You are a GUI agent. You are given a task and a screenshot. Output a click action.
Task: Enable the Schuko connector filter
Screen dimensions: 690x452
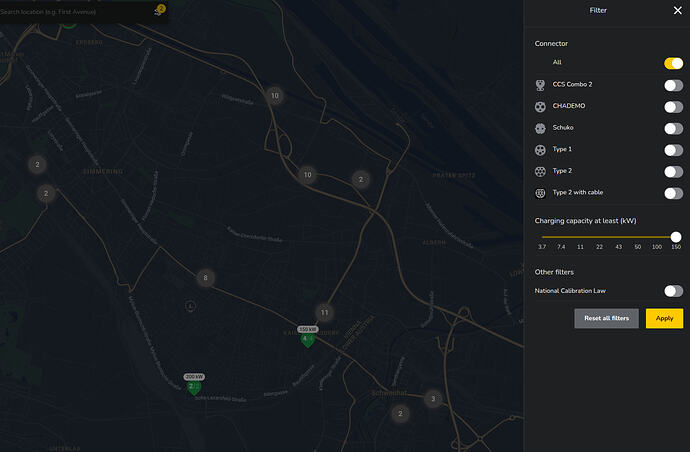(673, 128)
